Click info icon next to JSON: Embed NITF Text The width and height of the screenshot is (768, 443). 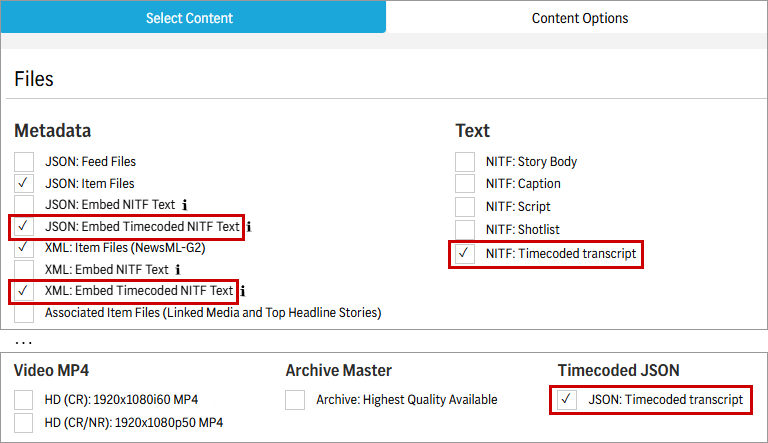[185, 205]
